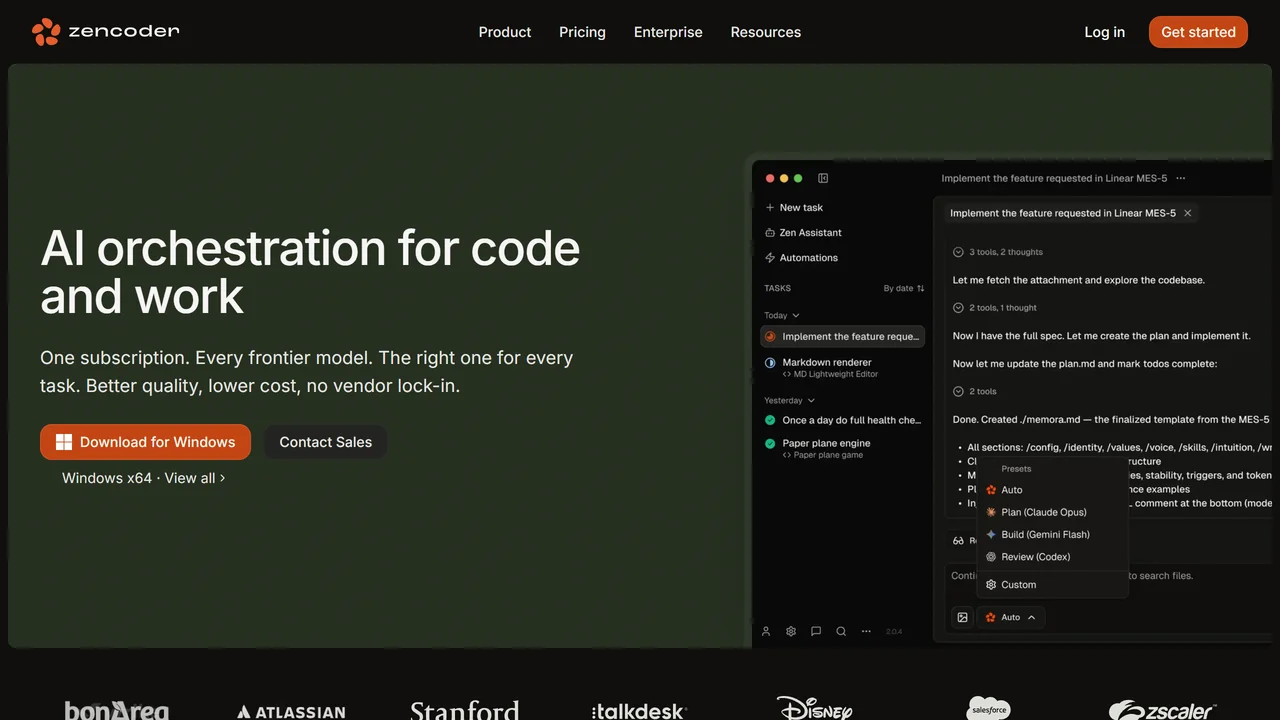The image size is (1280, 720).
Task: Go to the Pricing page
Action: (582, 32)
